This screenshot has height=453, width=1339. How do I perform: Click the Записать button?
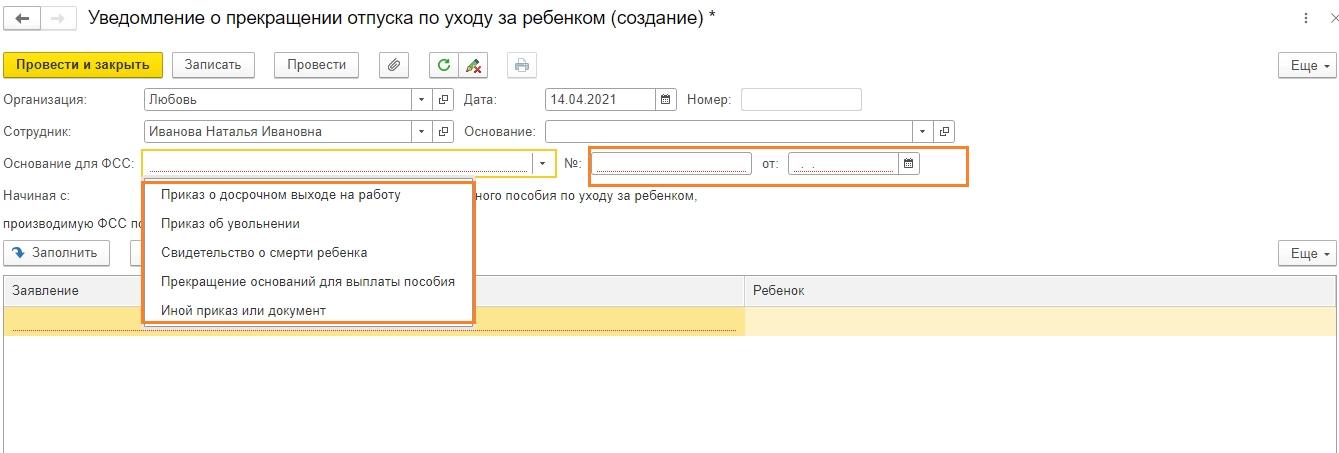pyautogui.click(x=213, y=65)
